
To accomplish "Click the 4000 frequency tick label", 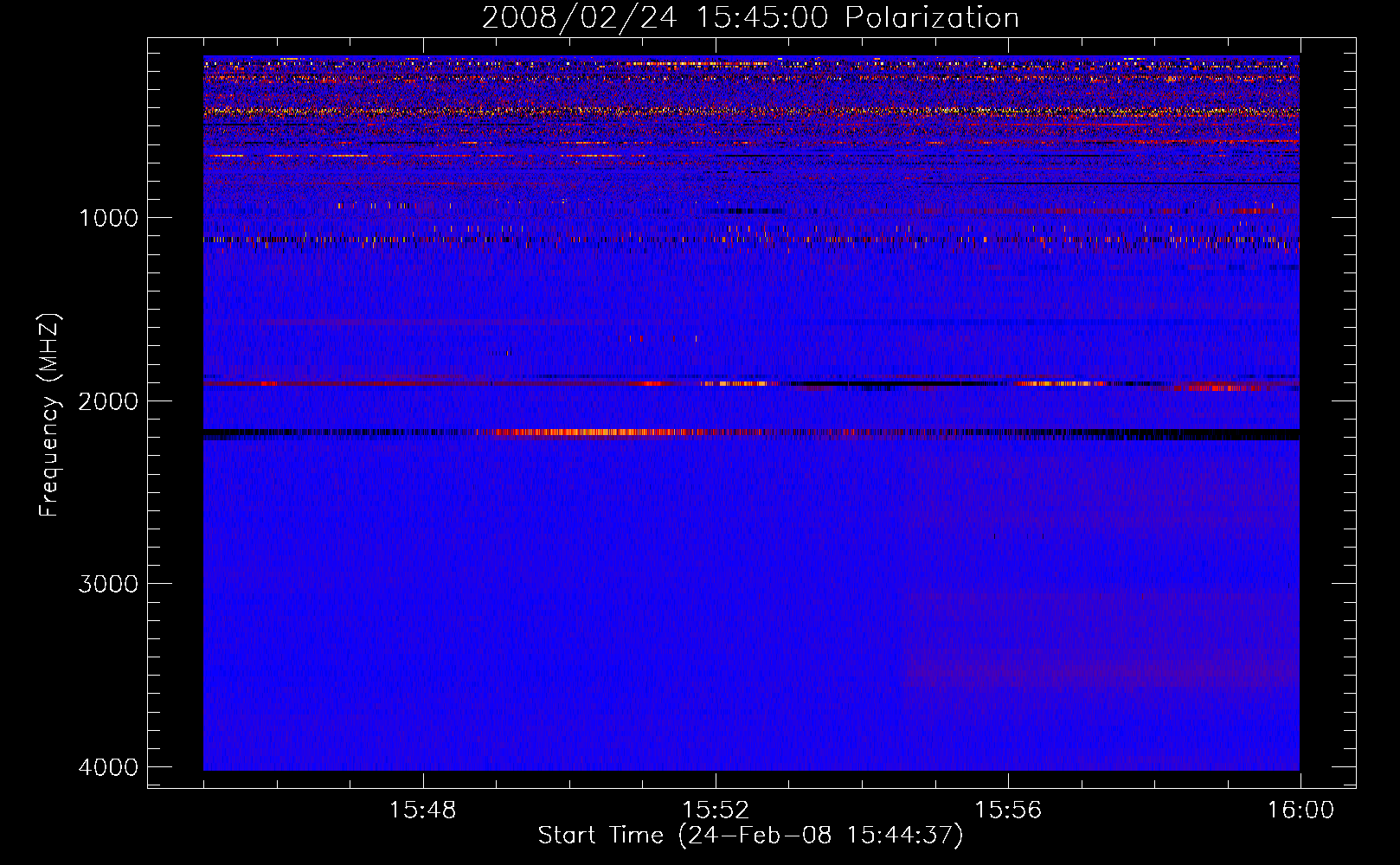I will point(108,767).
